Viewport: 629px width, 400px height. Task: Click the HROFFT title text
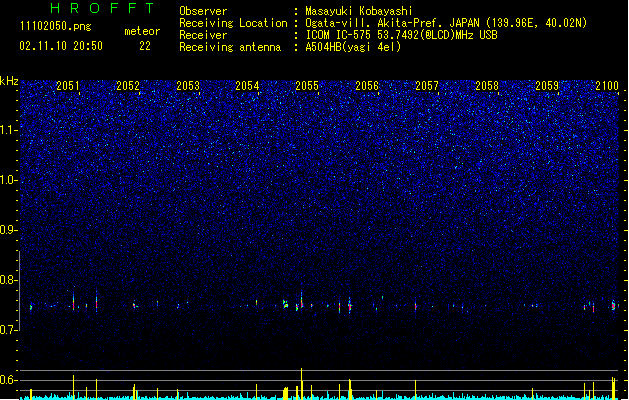(x=102, y=8)
